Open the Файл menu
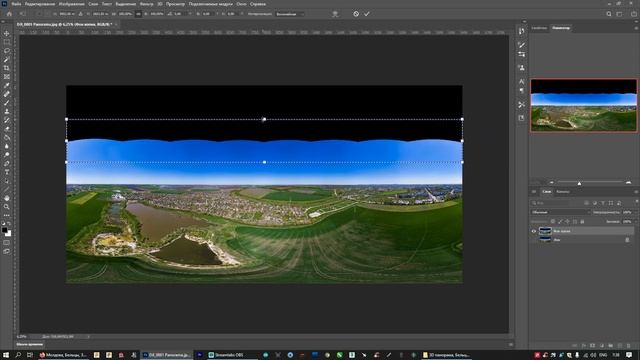This screenshot has height=360, width=640. point(16,4)
